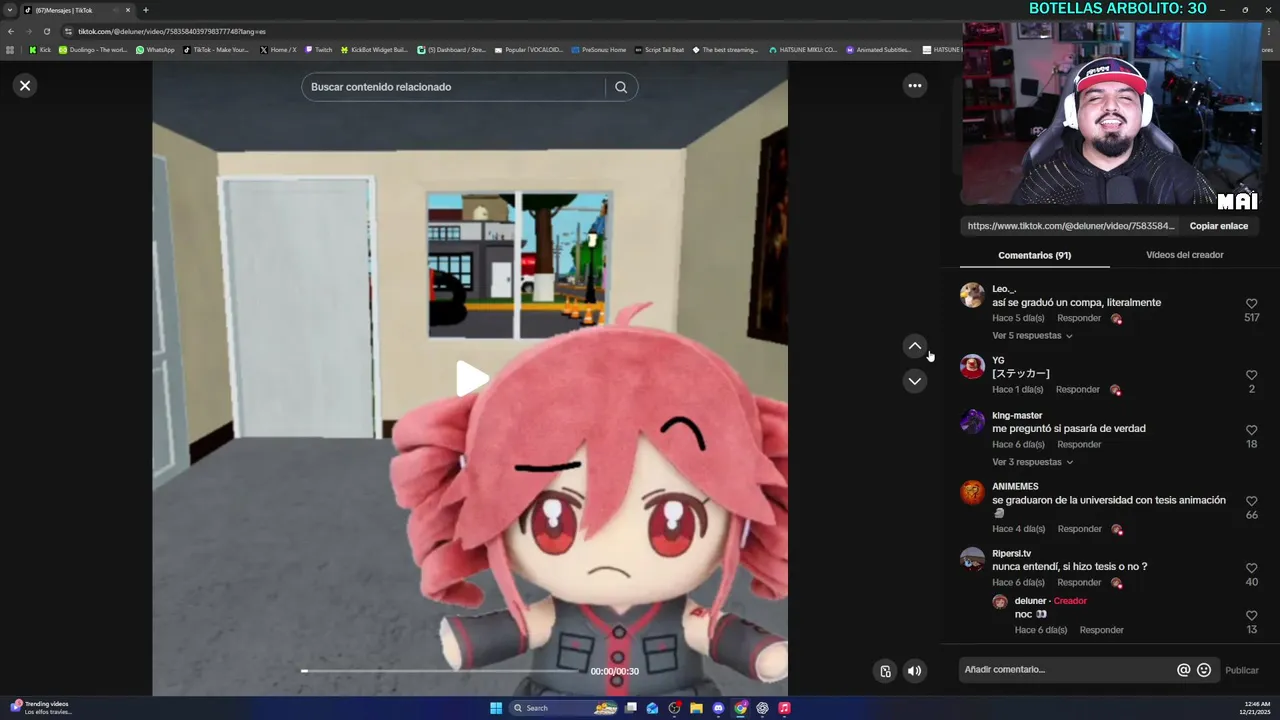Screen dimensions: 1280x720
Task: Click Responder under YG's comment
Action: point(1077,389)
